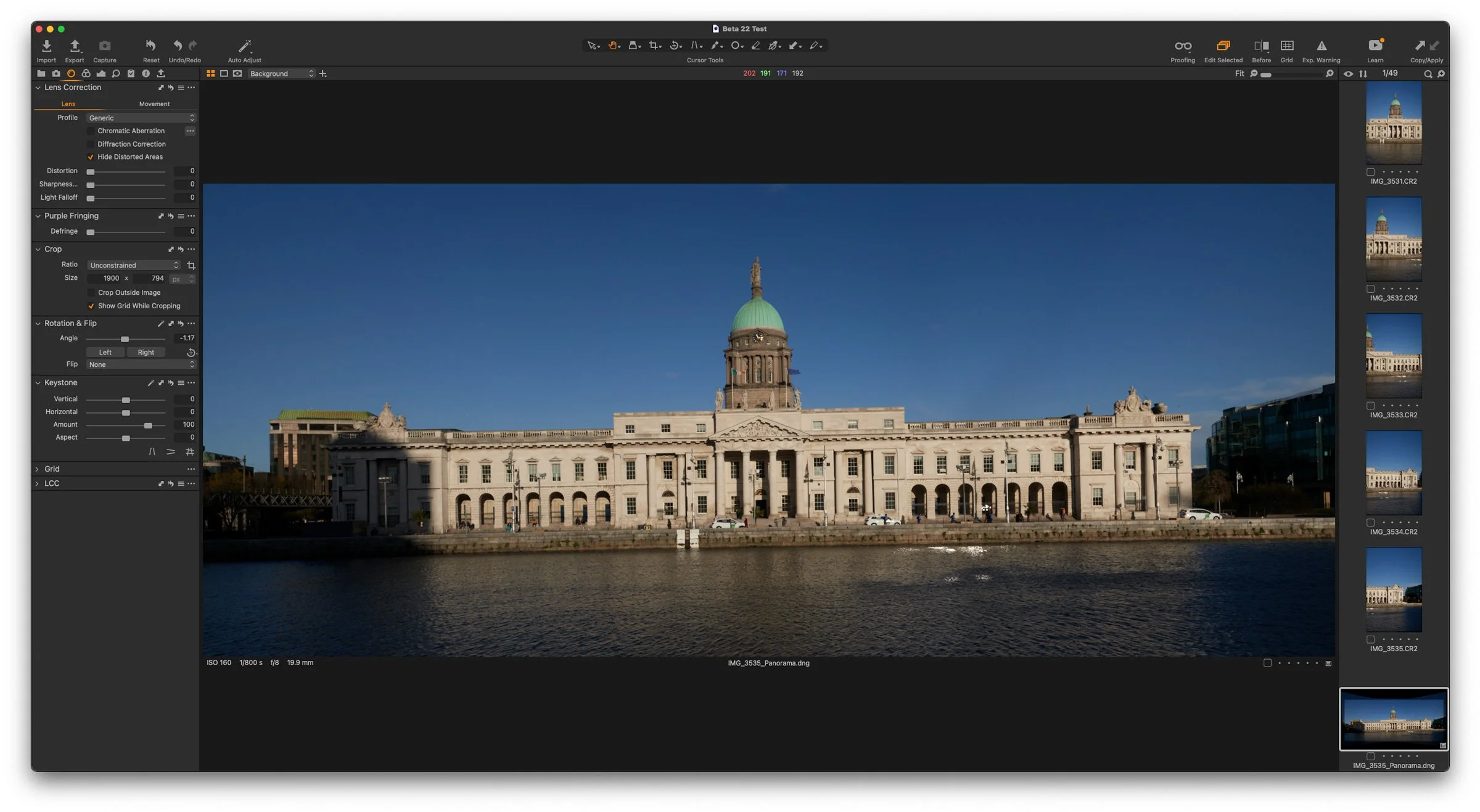Click the Before comparison icon
Screen dimensions: 1480x812
point(1261,46)
